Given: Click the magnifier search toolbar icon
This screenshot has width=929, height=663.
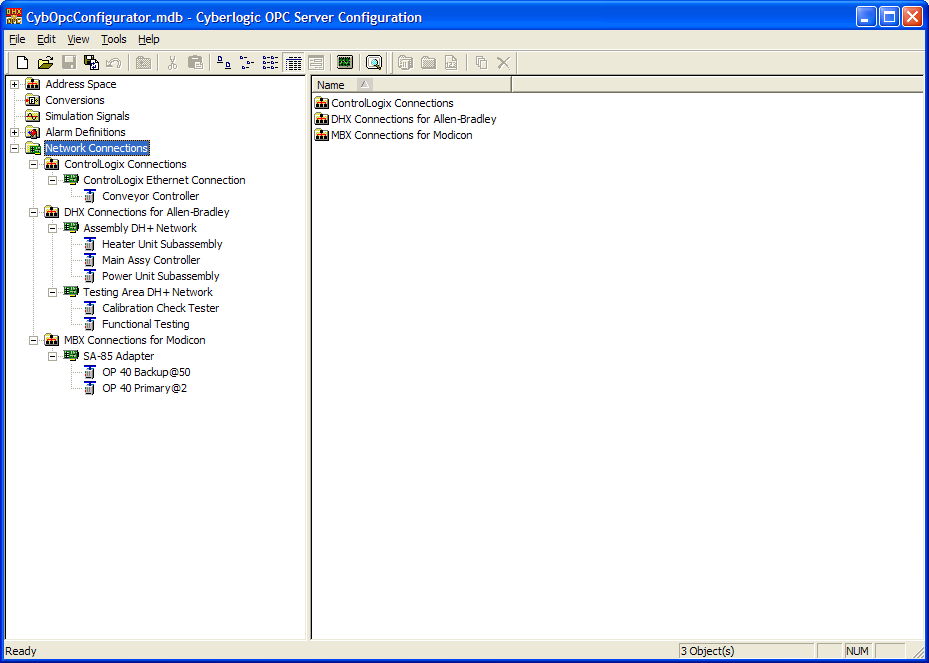Looking at the screenshot, I should point(374,62).
